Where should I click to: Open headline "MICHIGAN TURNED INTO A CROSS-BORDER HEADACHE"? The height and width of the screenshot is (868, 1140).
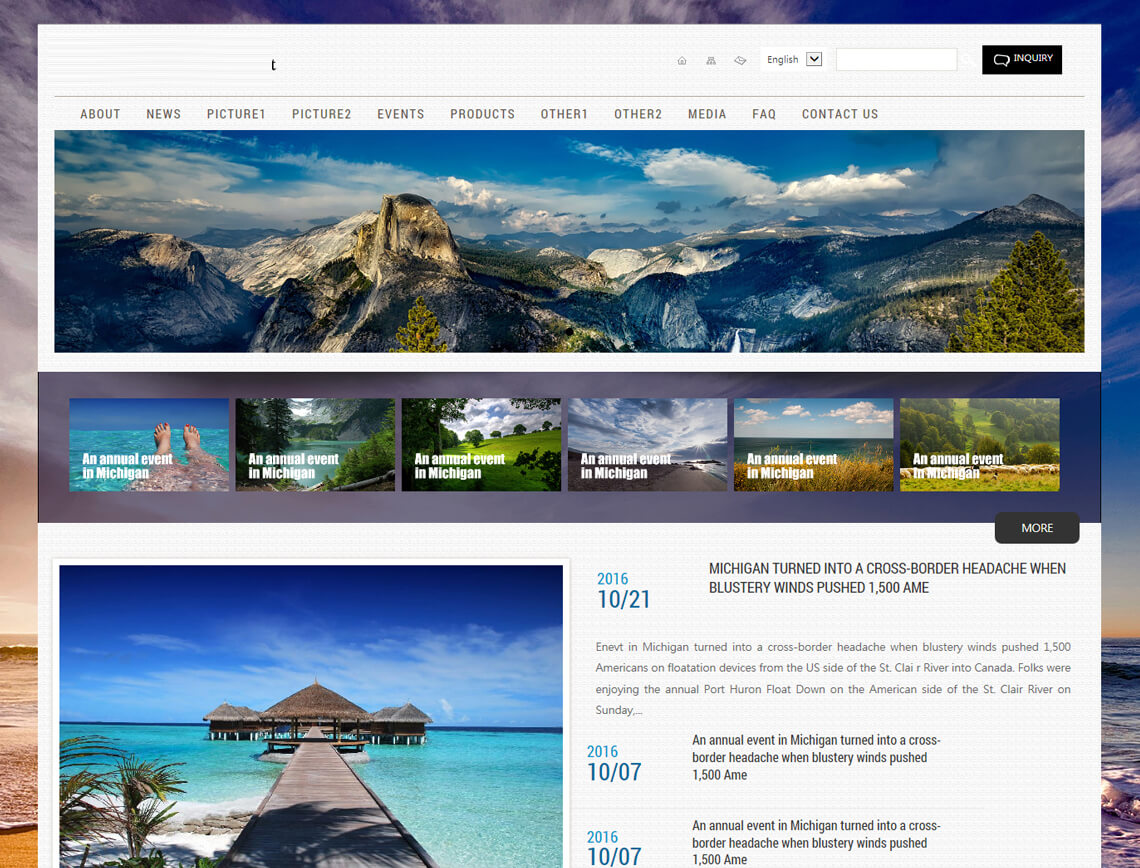[x=887, y=578]
